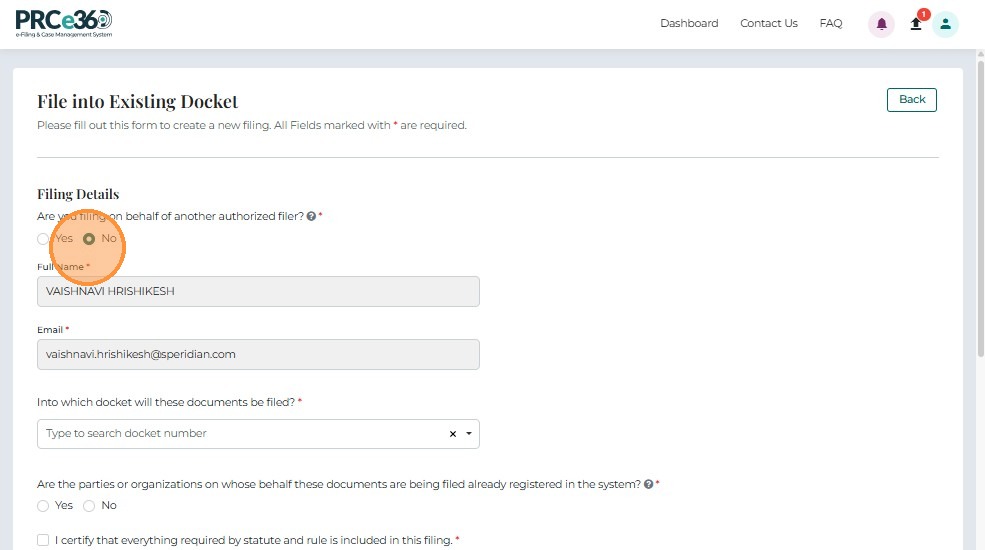Click help icon beside authorized filer question
This screenshot has height=550, width=985.
311,216
